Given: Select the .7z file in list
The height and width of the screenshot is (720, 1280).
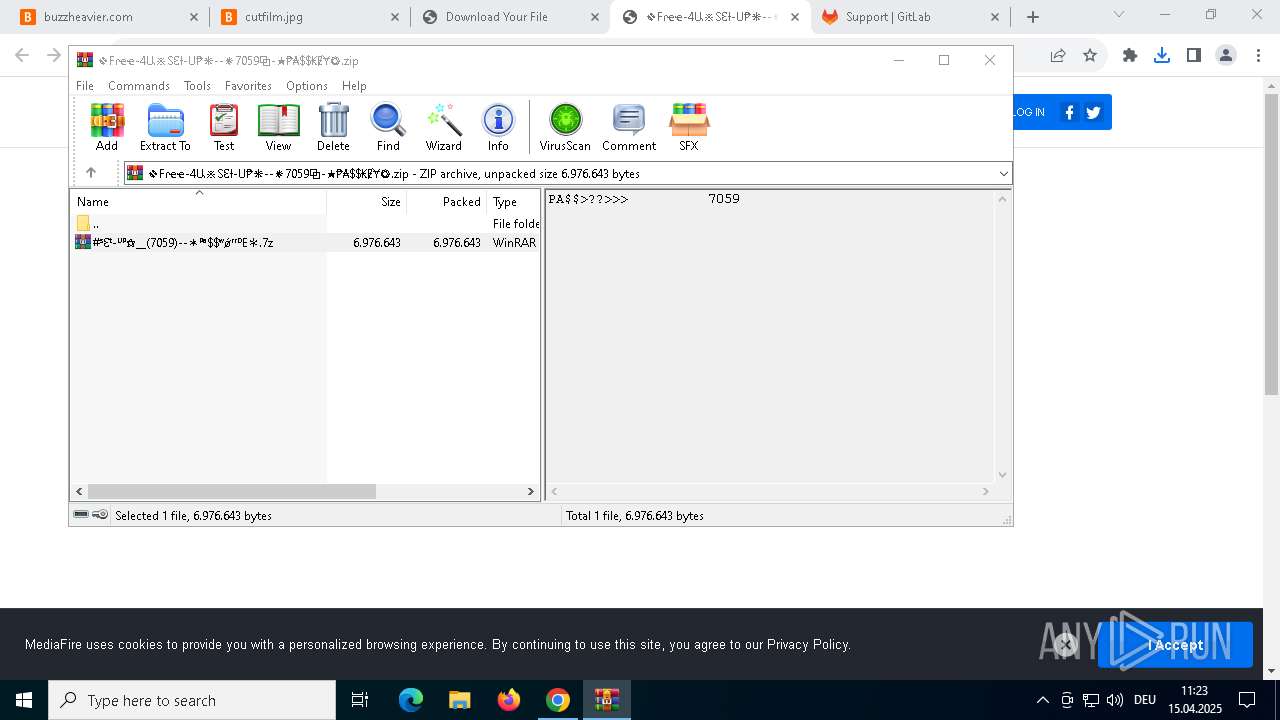Looking at the screenshot, I should [305, 242].
